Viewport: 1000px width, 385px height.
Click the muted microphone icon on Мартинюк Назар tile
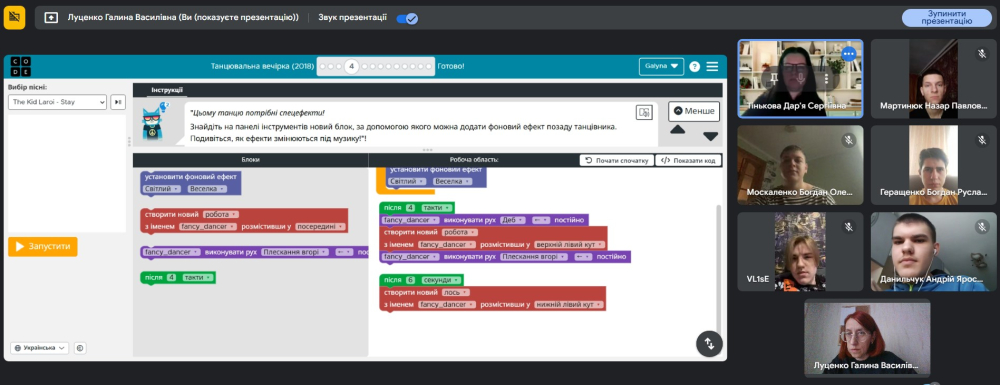[x=982, y=54]
